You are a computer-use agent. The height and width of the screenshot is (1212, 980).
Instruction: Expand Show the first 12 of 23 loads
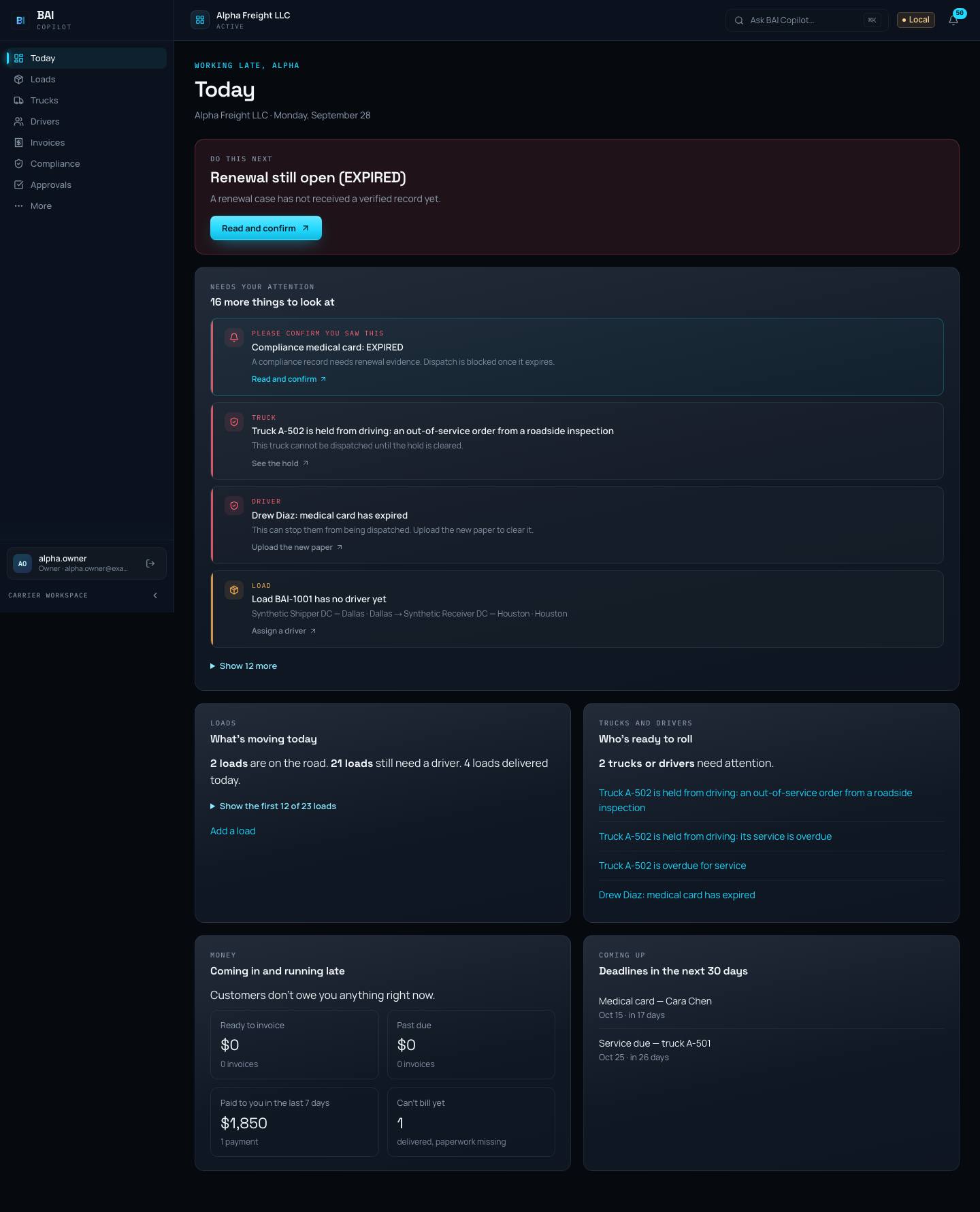[273, 806]
